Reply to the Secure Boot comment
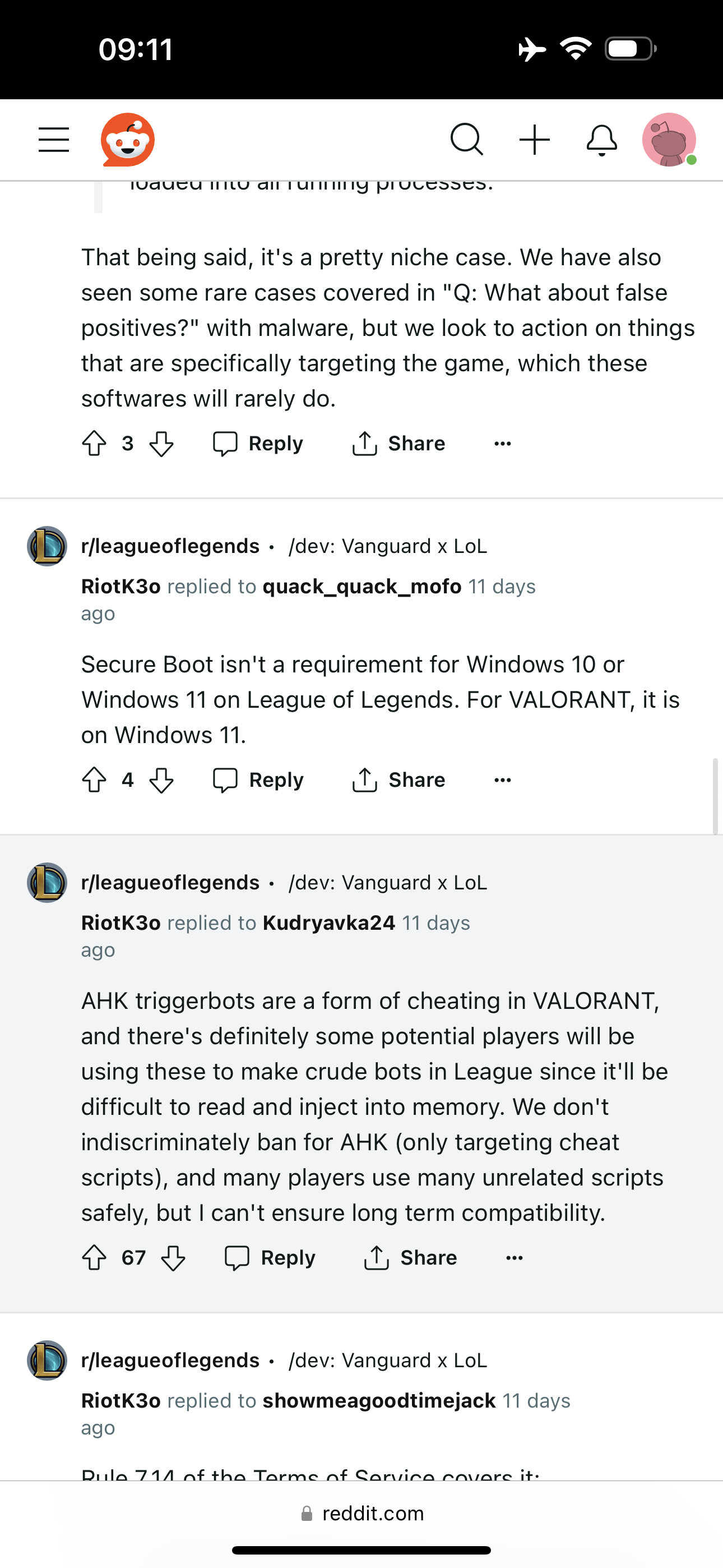The width and height of the screenshot is (723, 1568). pyautogui.click(x=258, y=780)
